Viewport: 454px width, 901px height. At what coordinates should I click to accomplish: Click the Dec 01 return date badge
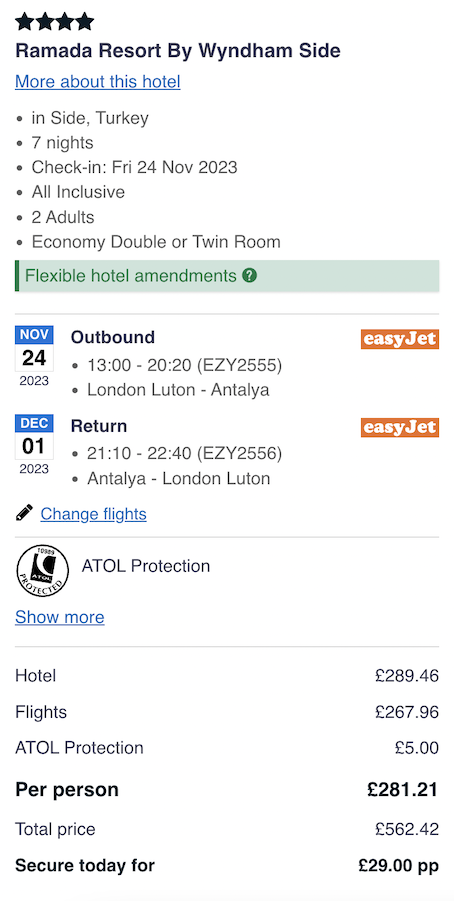(x=34, y=445)
